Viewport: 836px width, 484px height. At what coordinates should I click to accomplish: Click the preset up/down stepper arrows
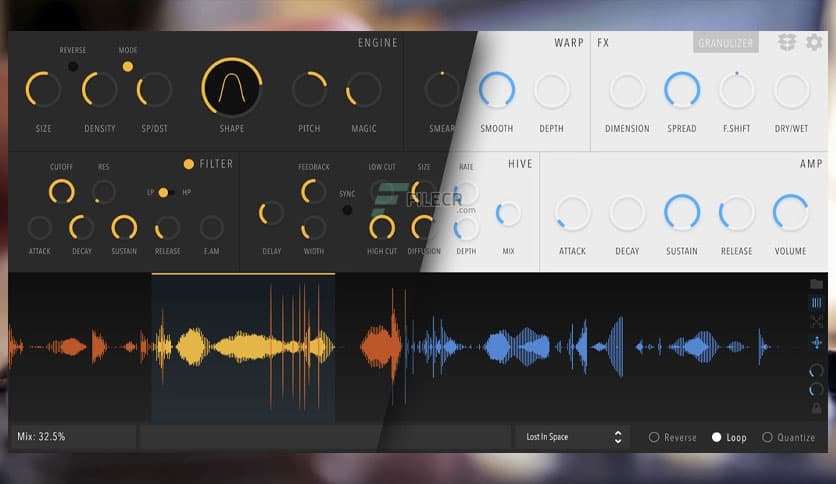pos(618,437)
